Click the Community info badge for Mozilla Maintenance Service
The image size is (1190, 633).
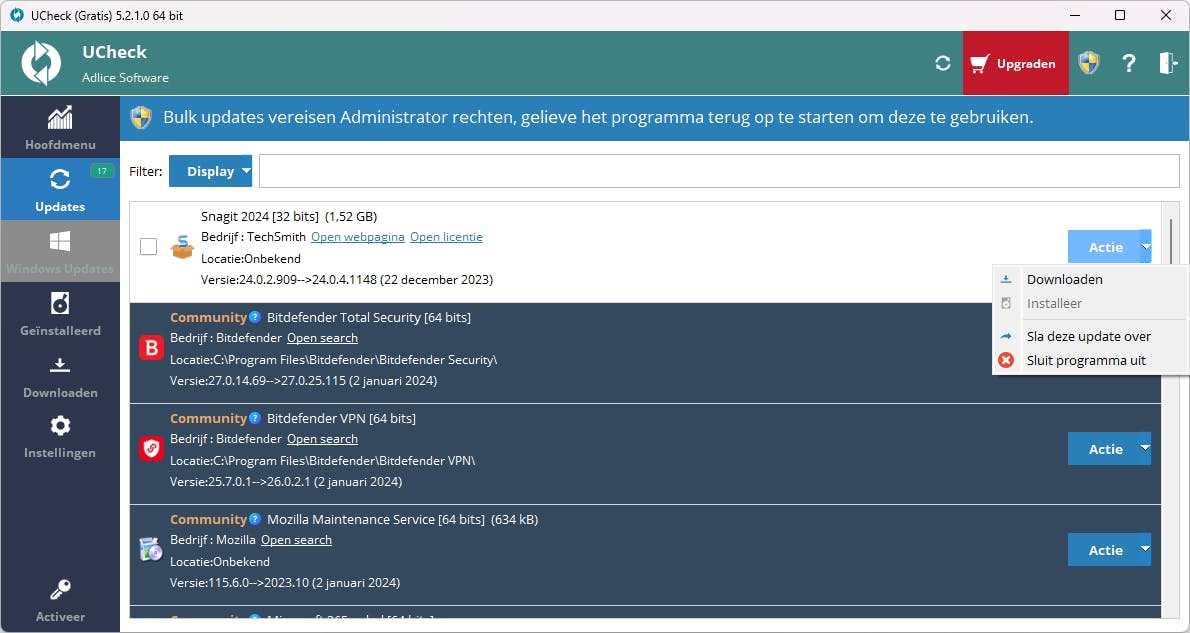coord(255,519)
